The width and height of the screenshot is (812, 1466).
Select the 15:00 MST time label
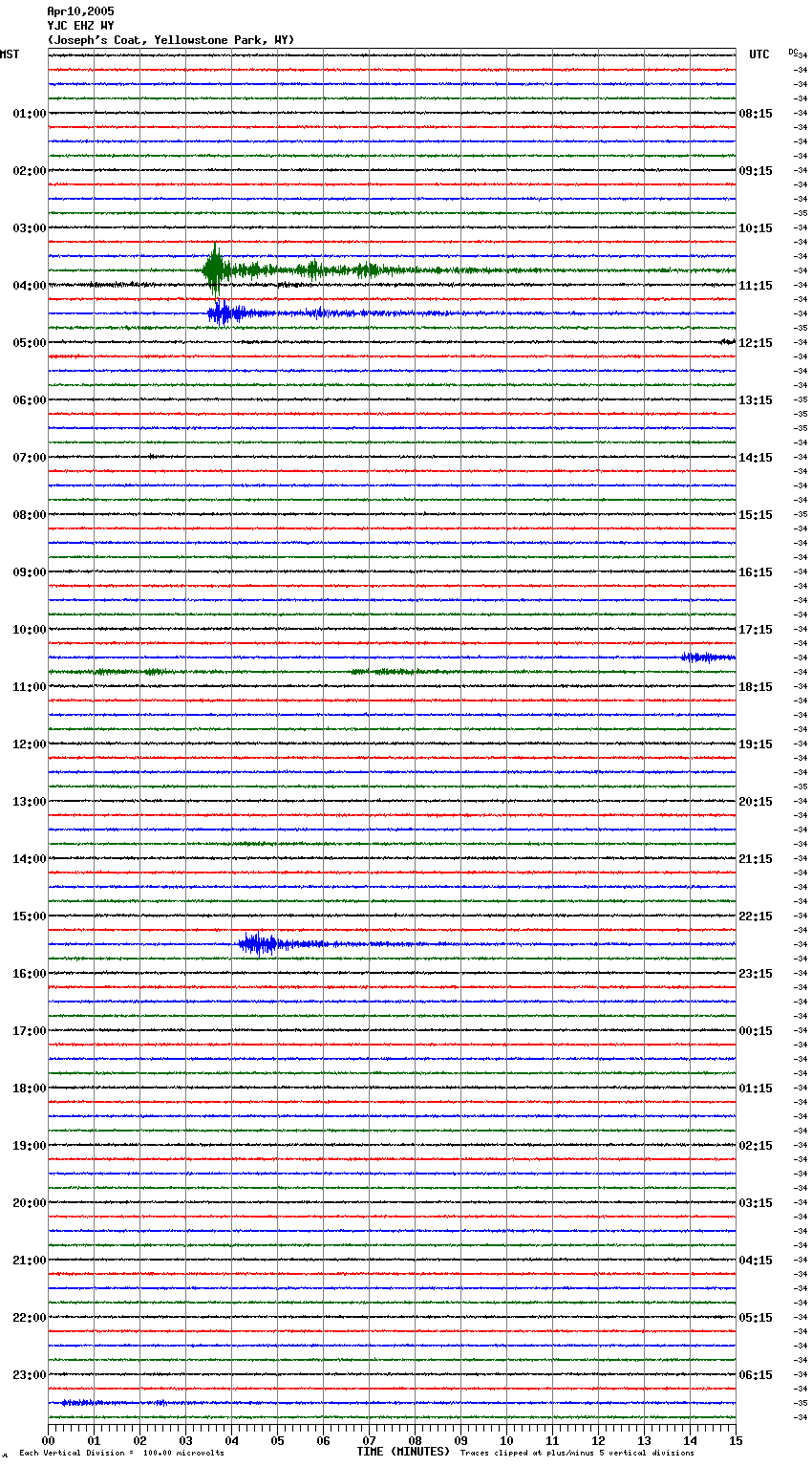[x=30, y=916]
